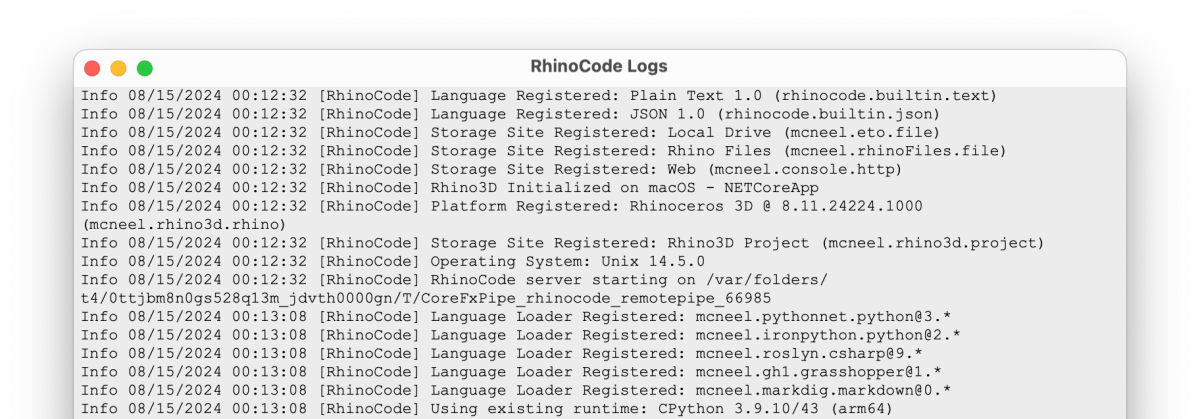
Task: Maximize the RhinoCode Logs window with green button
Action: 145,68
